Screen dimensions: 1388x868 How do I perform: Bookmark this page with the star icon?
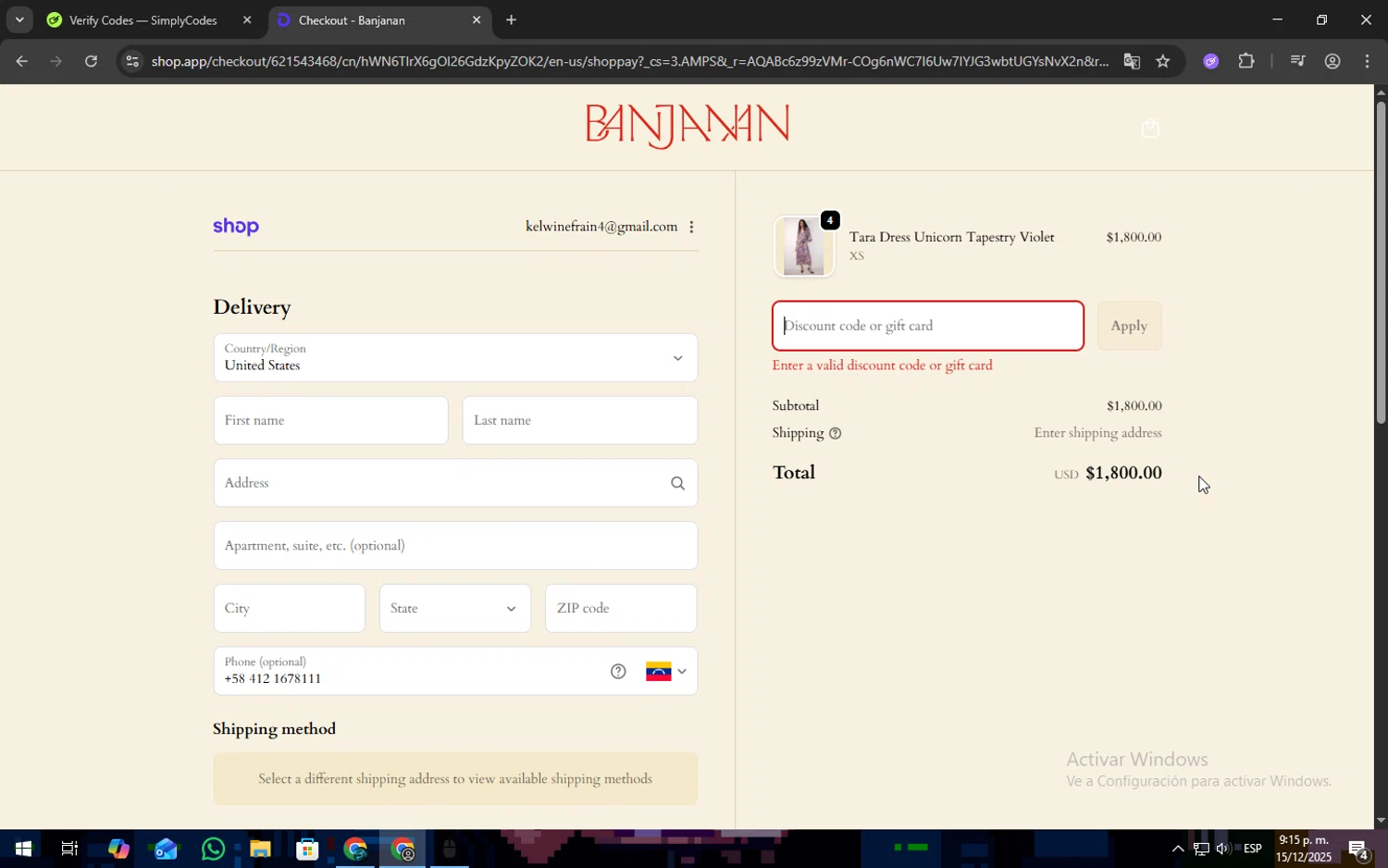1163,61
